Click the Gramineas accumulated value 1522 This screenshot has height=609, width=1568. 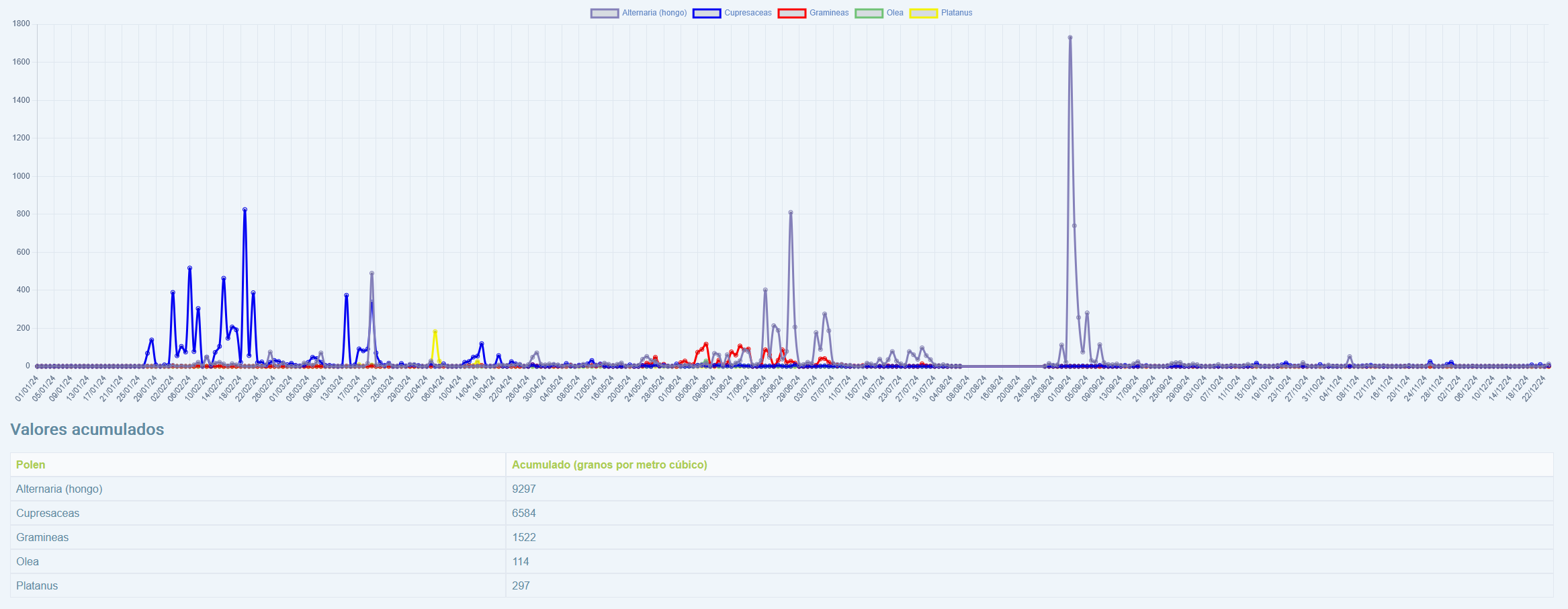click(524, 537)
